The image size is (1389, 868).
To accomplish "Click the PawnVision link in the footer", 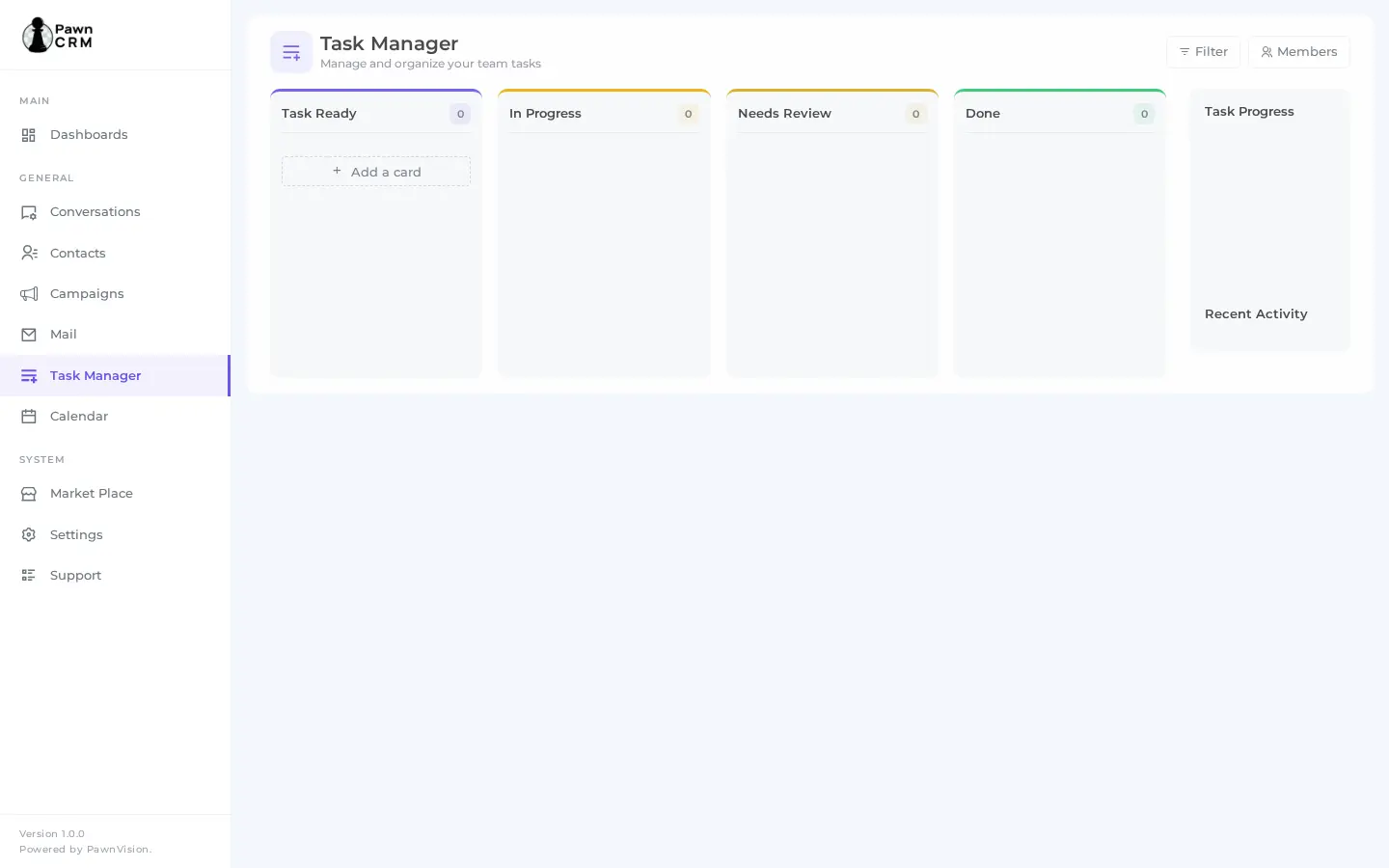I will (x=118, y=850).
